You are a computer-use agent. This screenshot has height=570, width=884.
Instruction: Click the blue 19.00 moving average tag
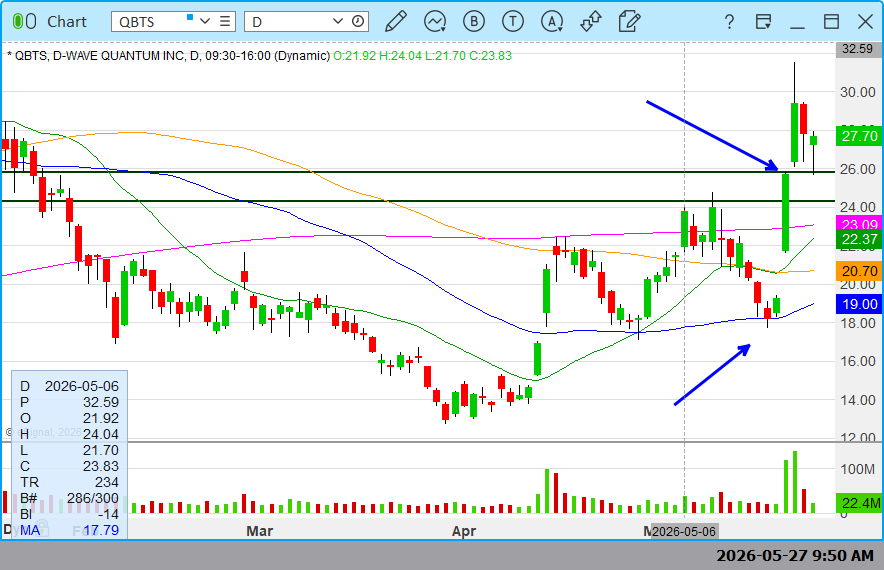pos(859,304)
